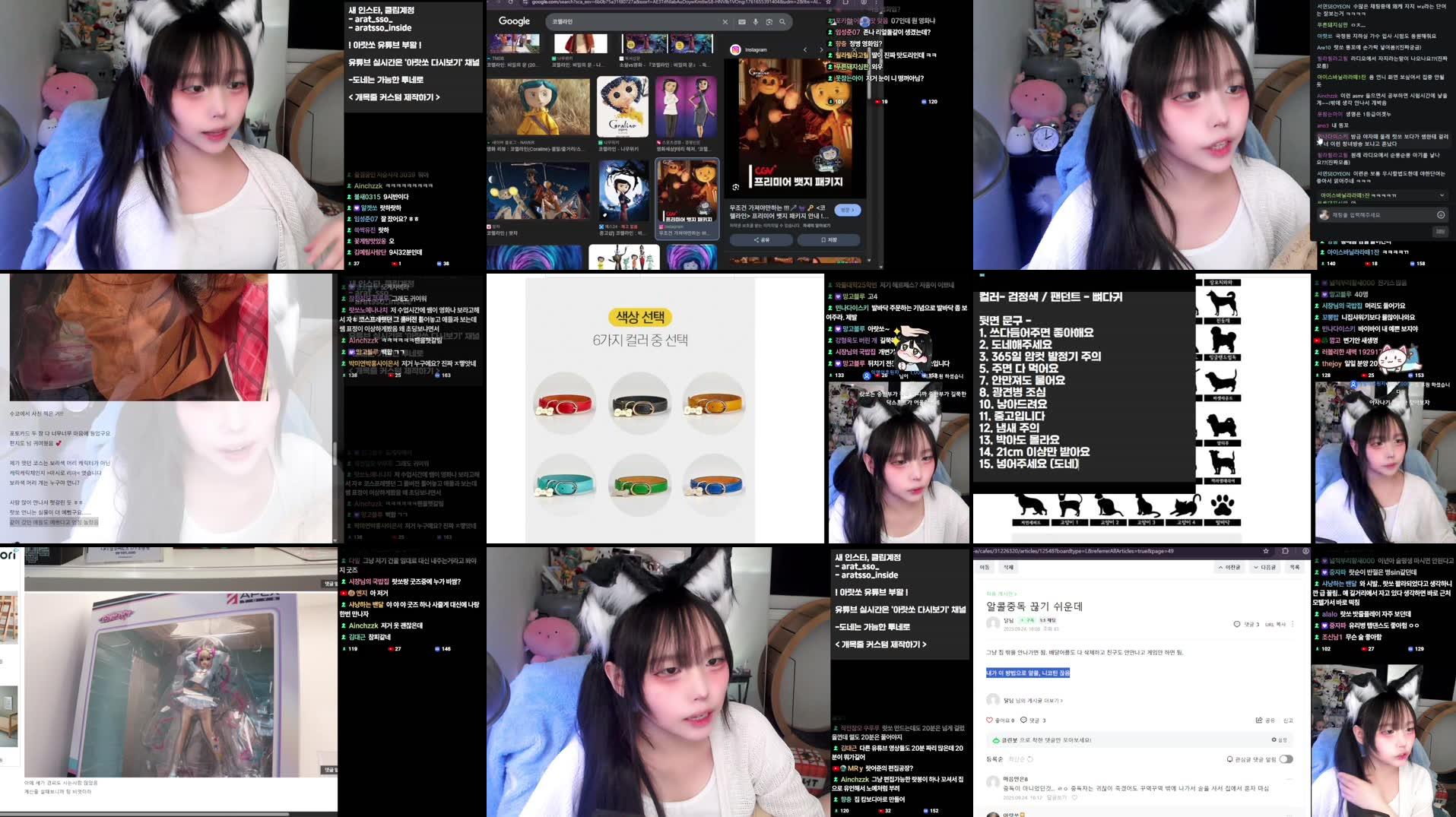The image size is (1456, 817).
Task: Open the 다음글 next-post chevron
Action: click(1255, 567)
